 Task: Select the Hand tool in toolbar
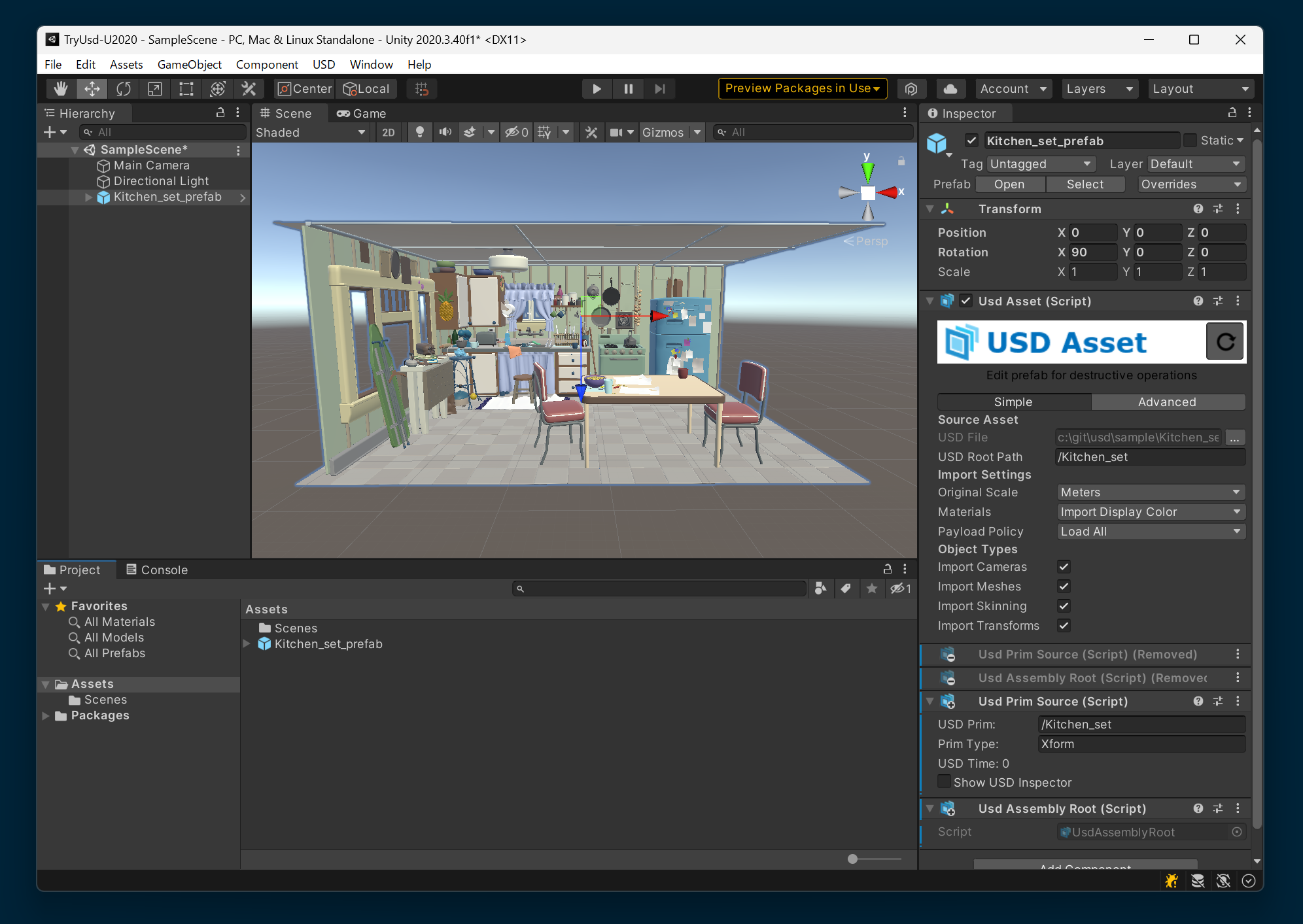[61, 89]
